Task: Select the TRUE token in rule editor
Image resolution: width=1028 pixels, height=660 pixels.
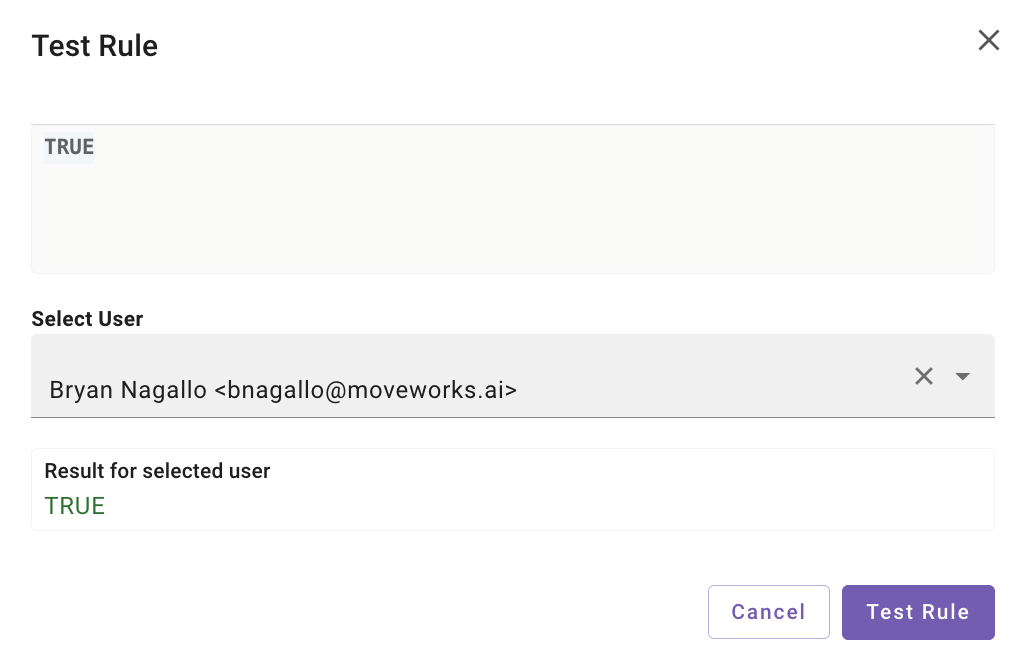Action: tap(69, 147)
